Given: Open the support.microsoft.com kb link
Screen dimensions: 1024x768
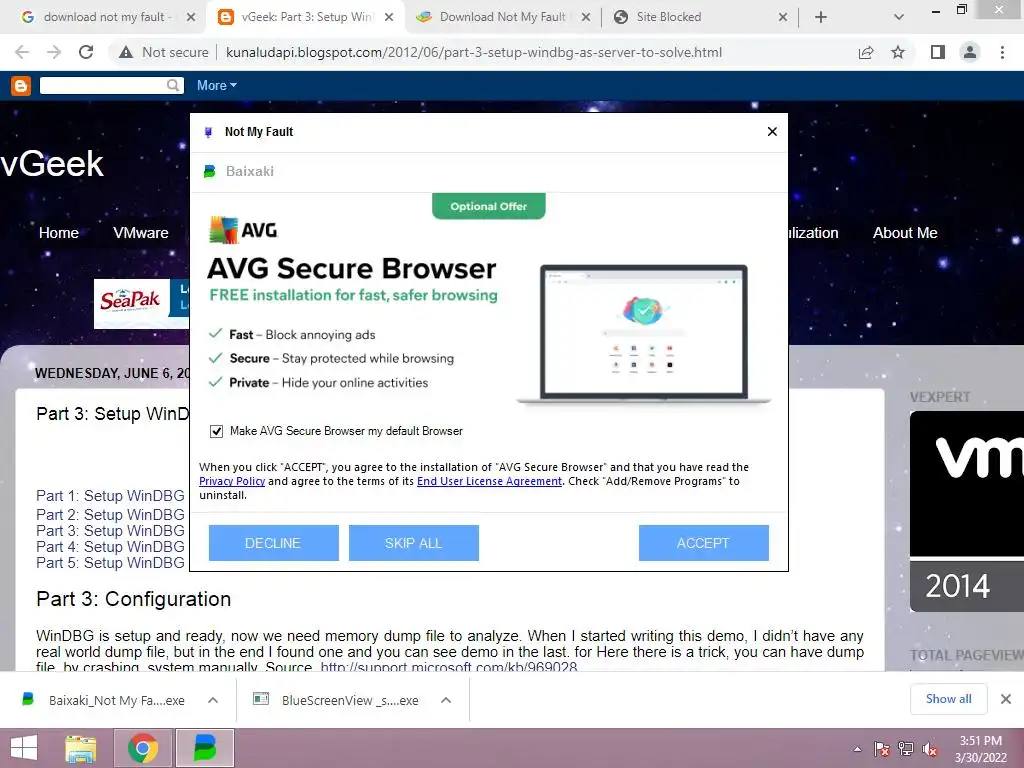Looking at the screenshot, I should [449, 666].
